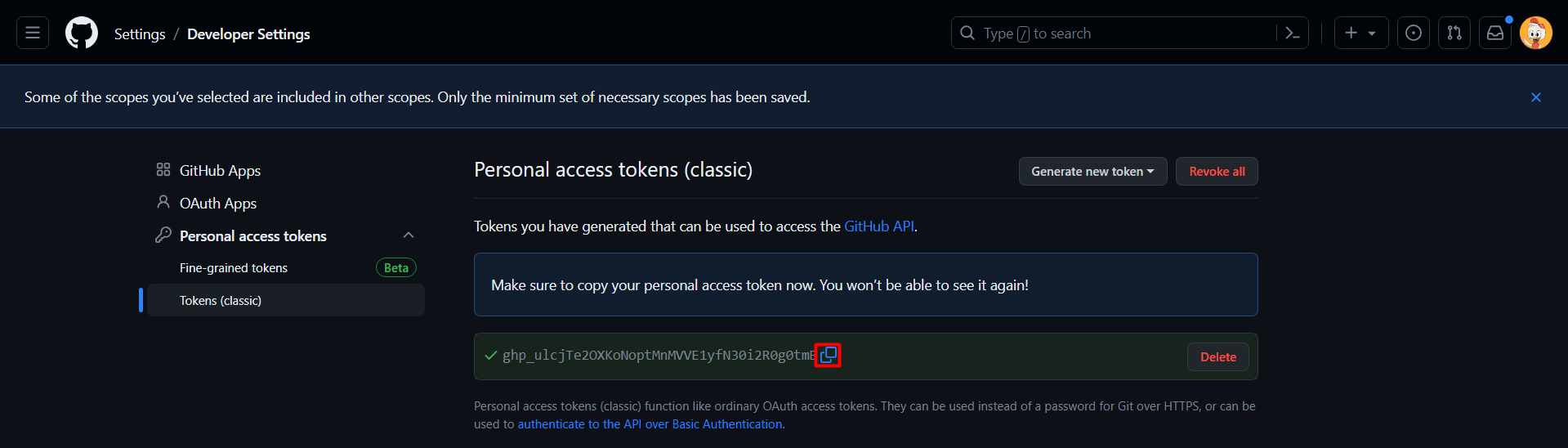The height and width of the screenshot is (448, 1568).
Task: Open the hamburger navigation menu
Action: tap(33, 34)
